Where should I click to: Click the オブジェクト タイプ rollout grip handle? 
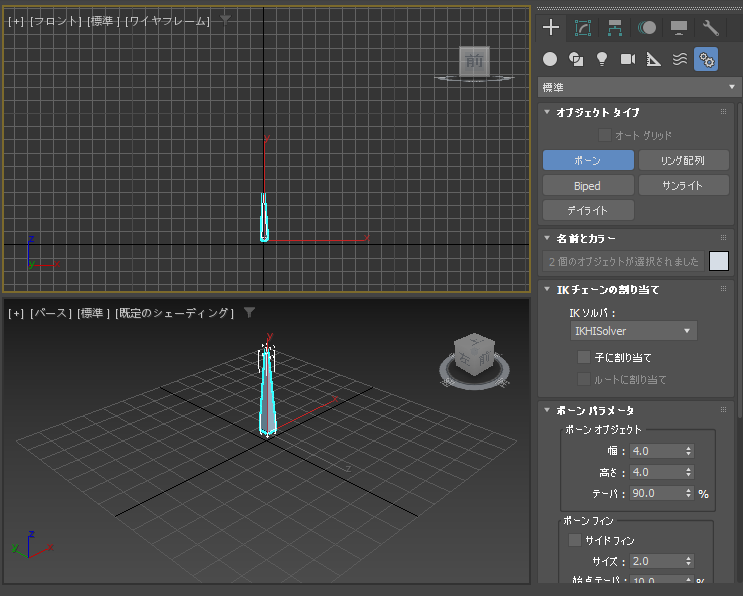pos(723,112)
